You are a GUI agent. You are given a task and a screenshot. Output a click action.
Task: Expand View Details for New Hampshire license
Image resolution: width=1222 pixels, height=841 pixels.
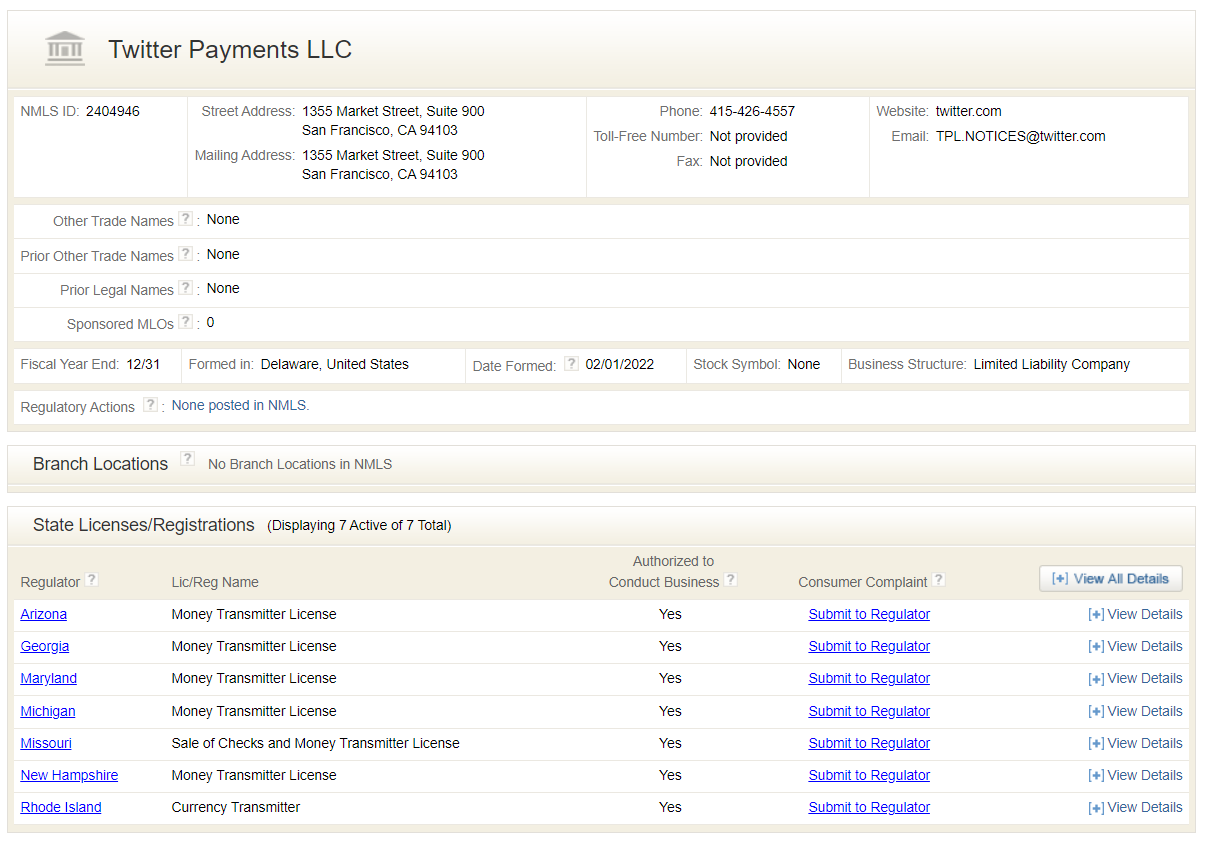coord(1135,776)
